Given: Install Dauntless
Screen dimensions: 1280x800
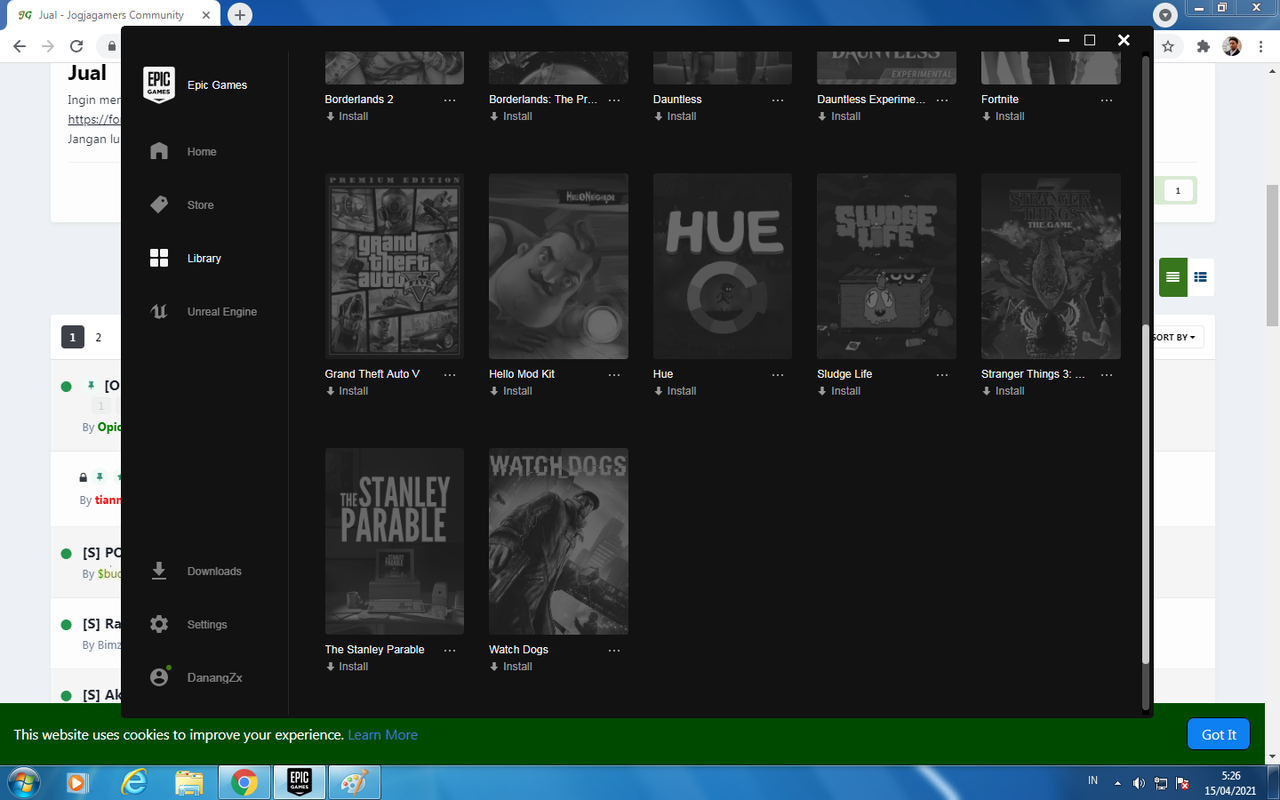Looking at the screenshot, I should 675,116.
